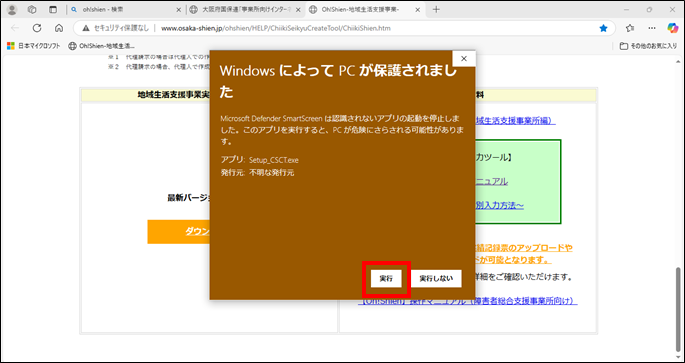Open the favorites list icon
This screenshot has width=685, height=363.
[630, 28]
